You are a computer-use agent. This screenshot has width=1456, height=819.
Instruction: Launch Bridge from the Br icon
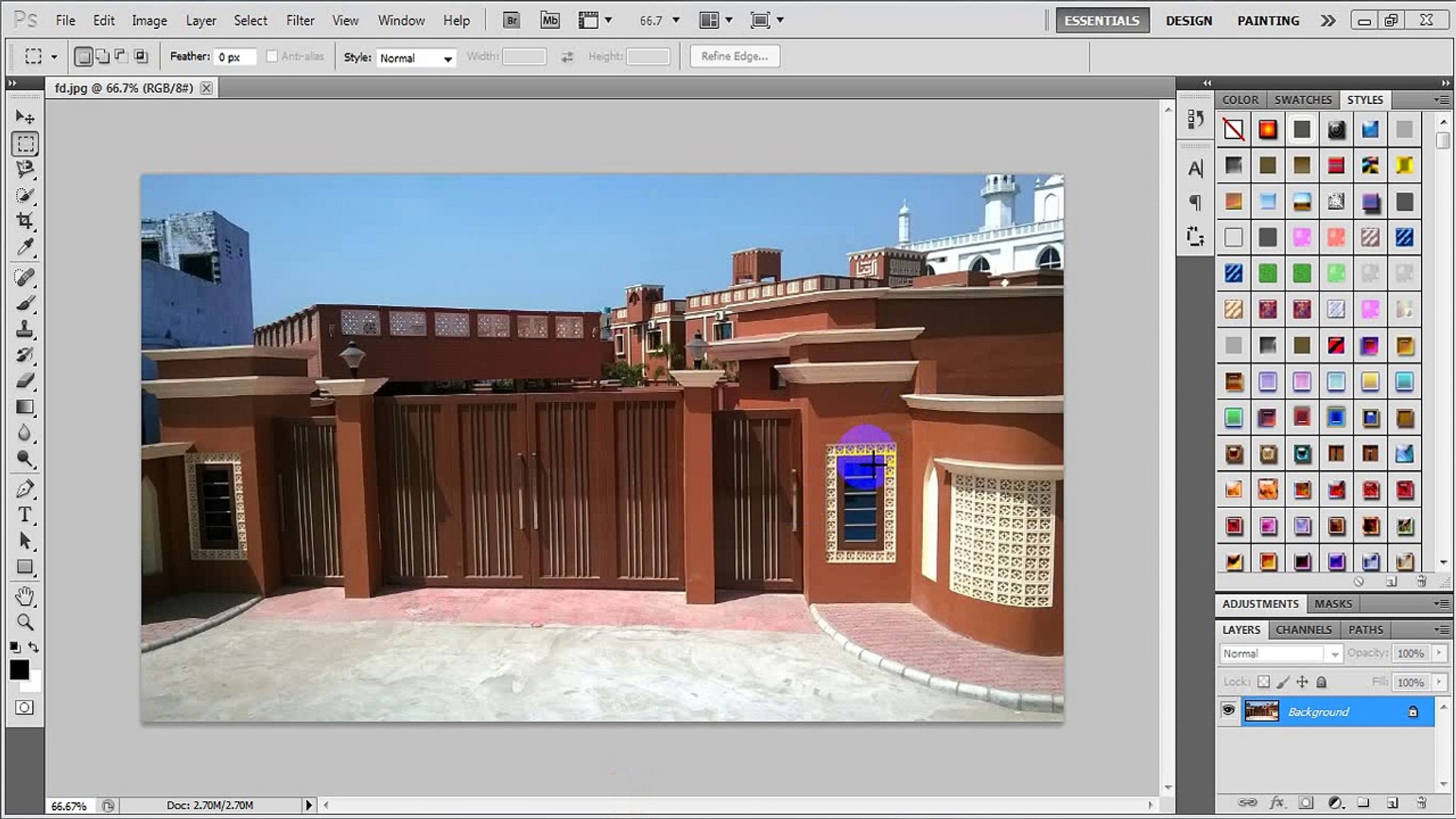pyautogui.click(x=512, y=20)
